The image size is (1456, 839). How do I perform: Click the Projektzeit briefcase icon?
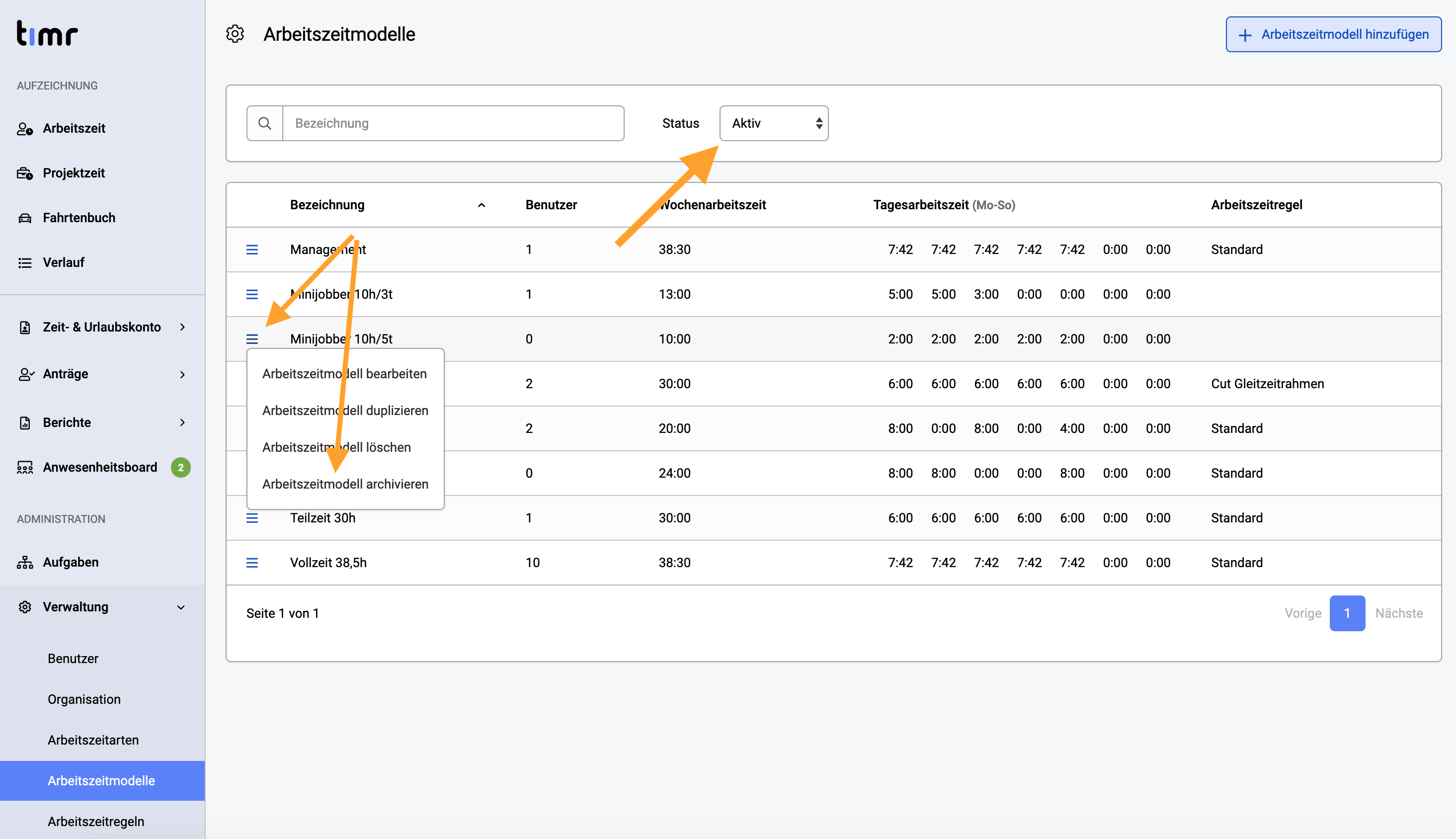pos(25,173)
